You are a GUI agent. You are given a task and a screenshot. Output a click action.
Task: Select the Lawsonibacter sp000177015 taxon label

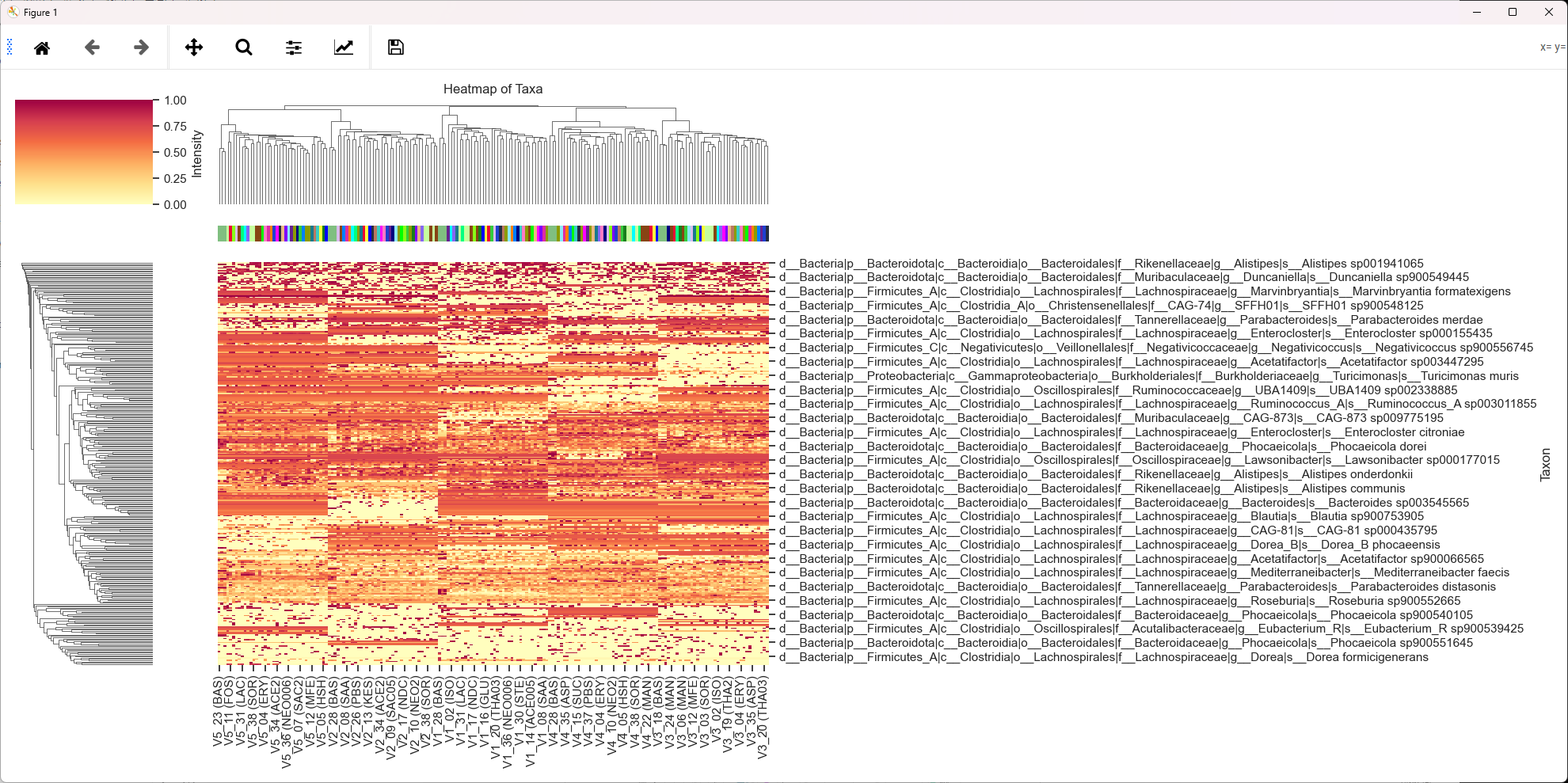[x=1140, y=460]
